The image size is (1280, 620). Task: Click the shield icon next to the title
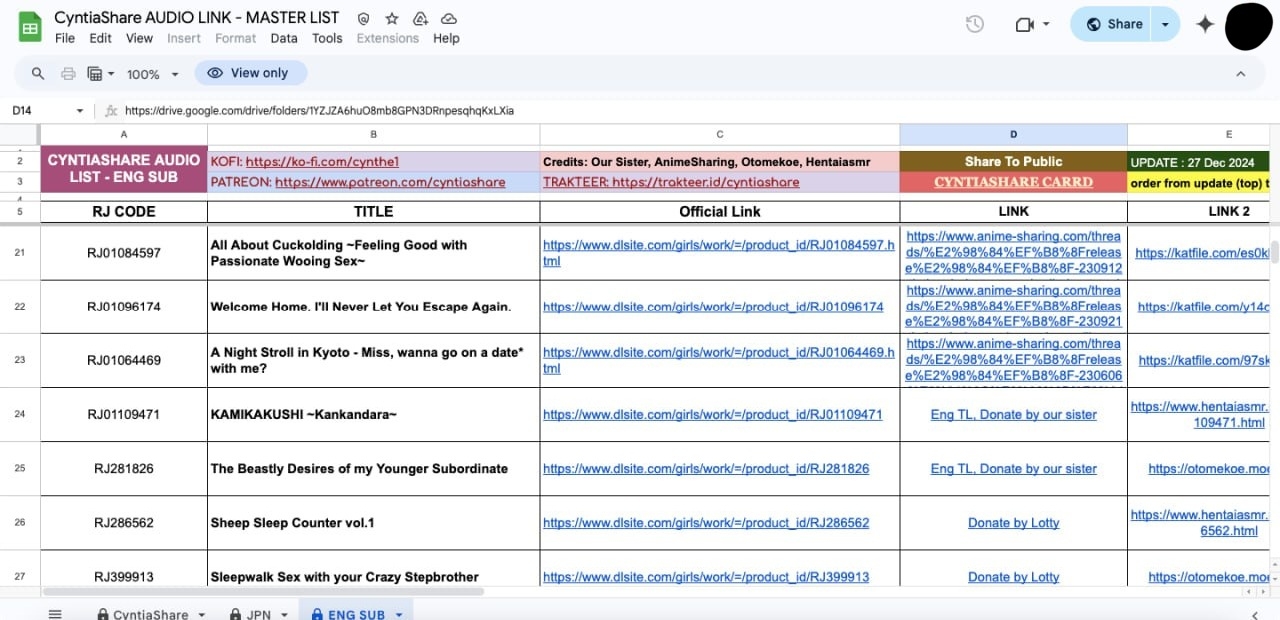tap(364, 19)
